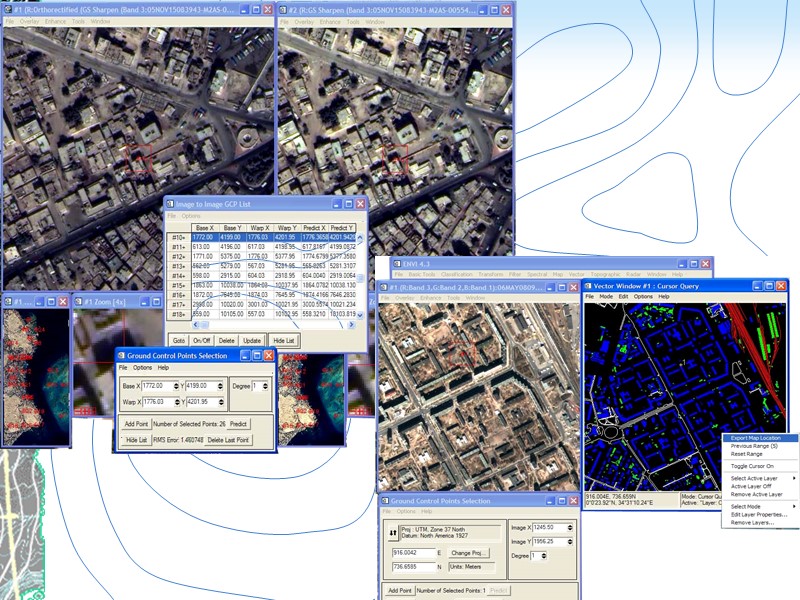Click the Image to Image GCP List title icon
Screen dimensions: 800x600
pos(170,204)
